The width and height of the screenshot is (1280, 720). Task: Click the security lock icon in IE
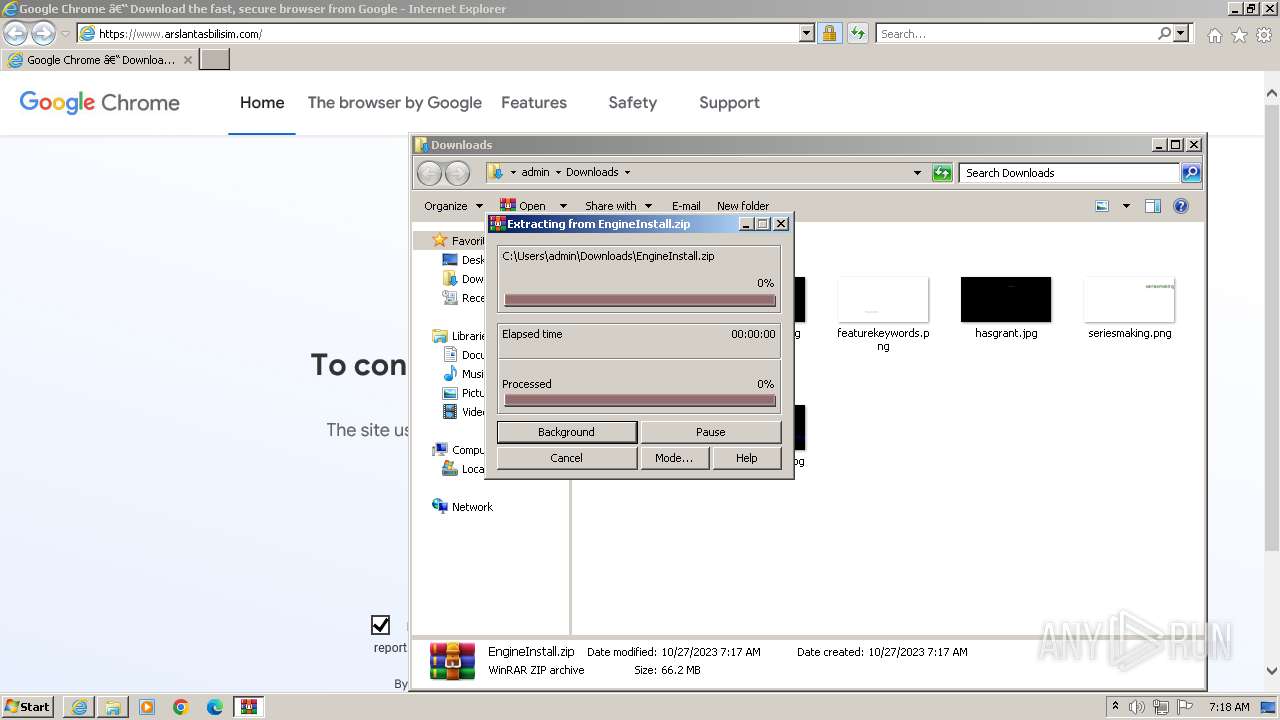(x=830, y=33)
